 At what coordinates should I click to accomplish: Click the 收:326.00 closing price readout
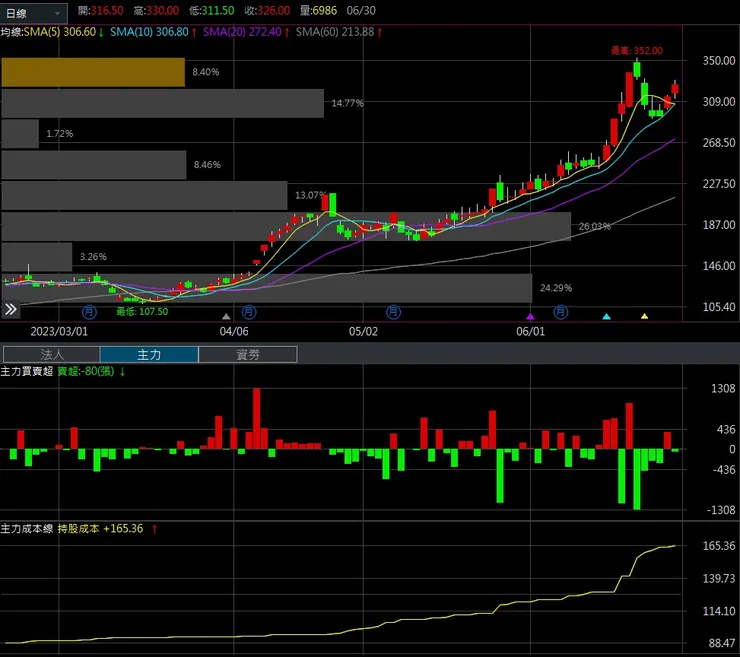tap(267, 10)
